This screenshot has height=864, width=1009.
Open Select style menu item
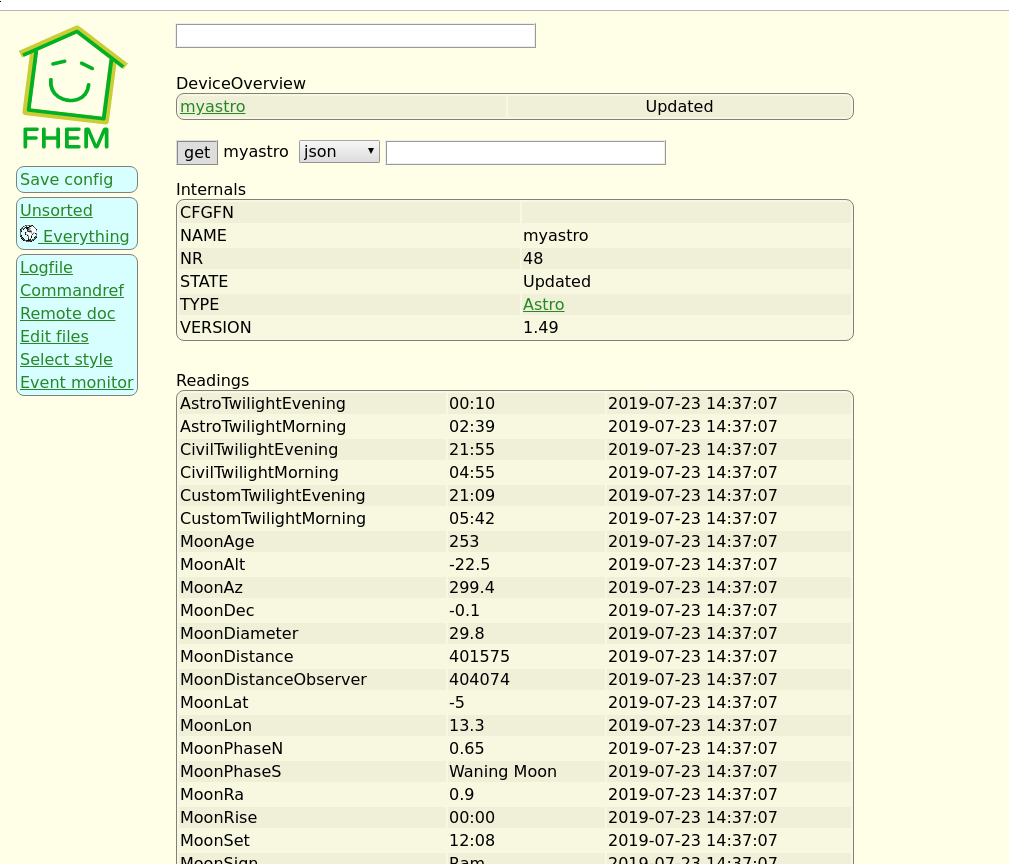point(66,360)
